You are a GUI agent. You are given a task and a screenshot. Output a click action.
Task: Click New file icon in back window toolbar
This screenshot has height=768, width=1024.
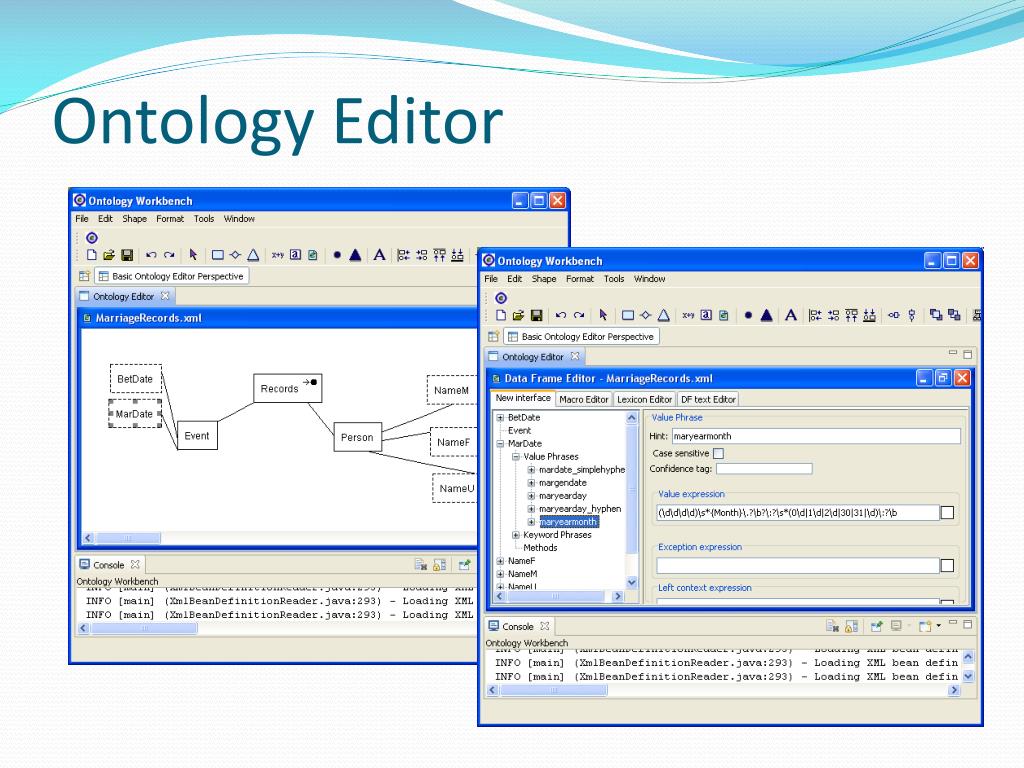91,255
